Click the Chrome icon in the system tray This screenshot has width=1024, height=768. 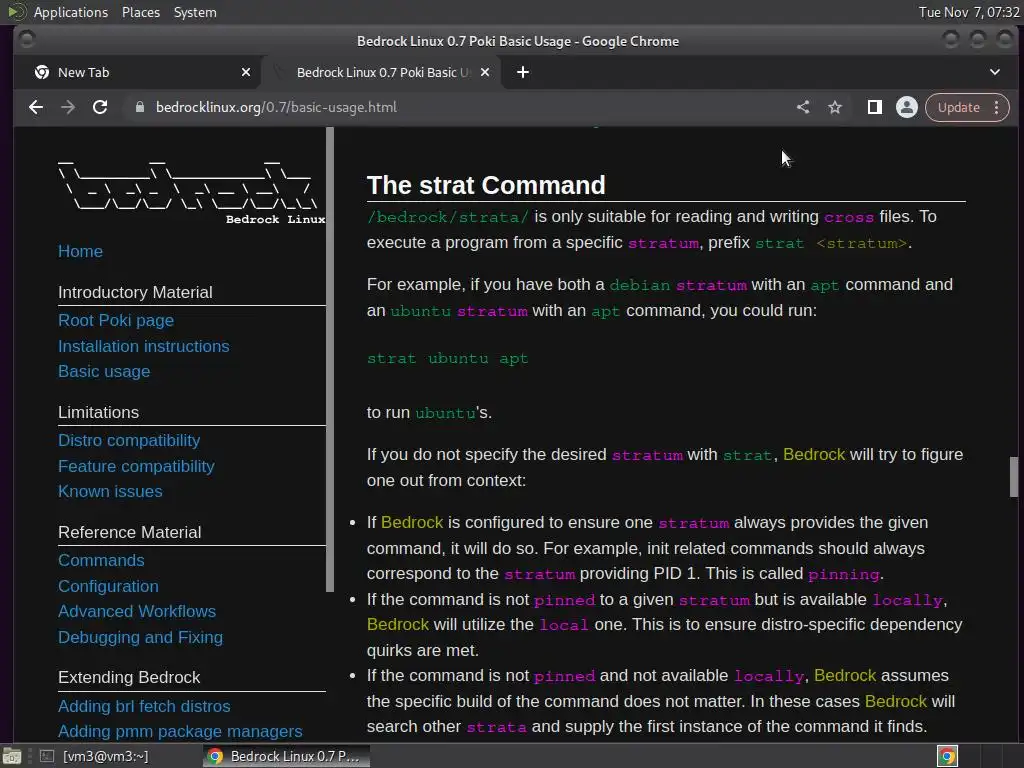point(947,756)
